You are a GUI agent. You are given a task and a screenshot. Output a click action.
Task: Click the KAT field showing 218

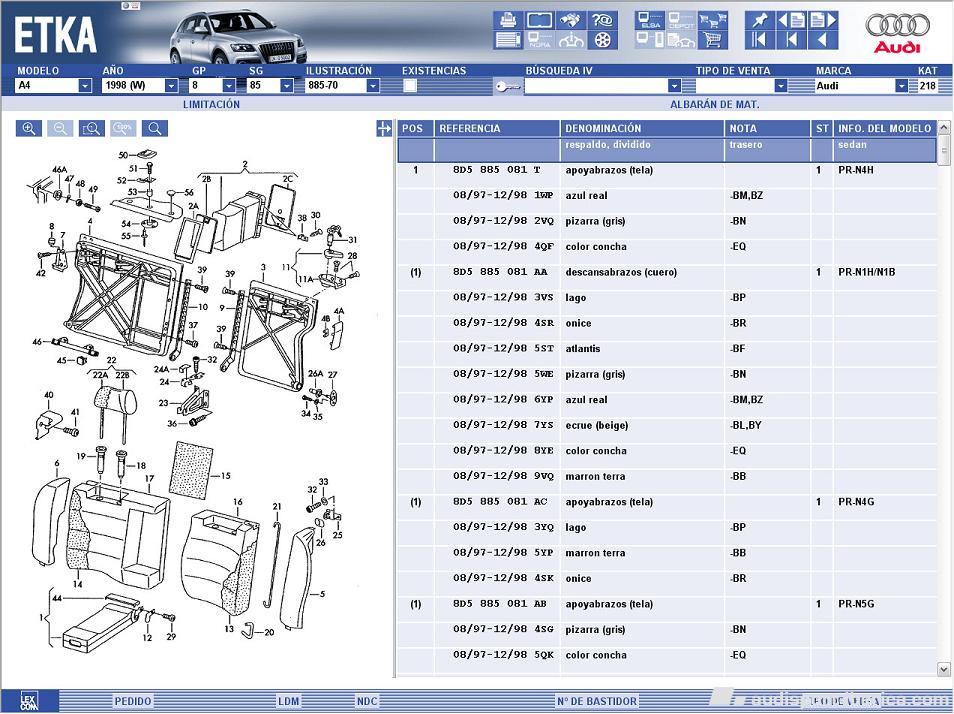point(927,86)
